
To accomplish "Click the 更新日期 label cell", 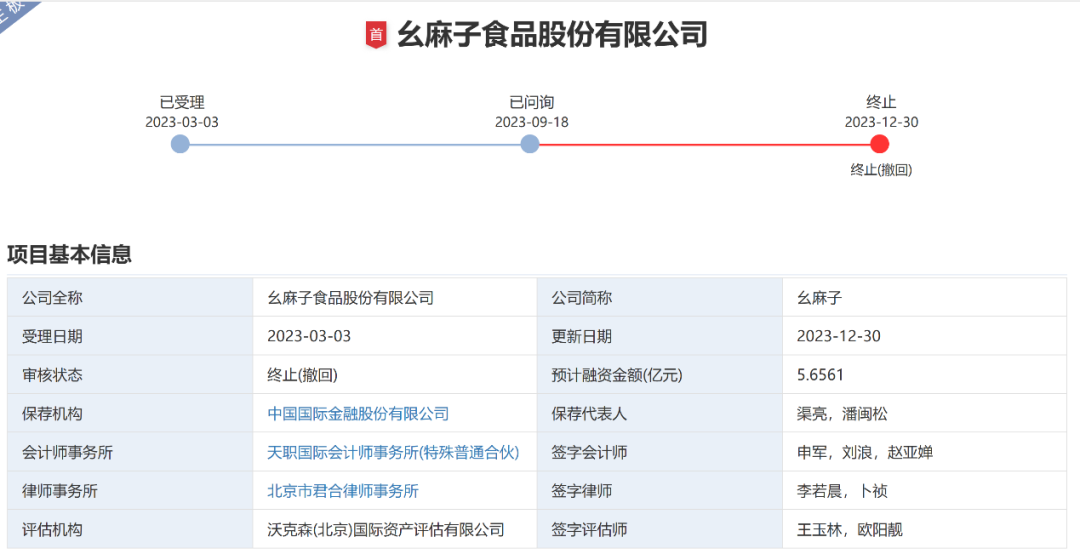I will (660, 336).
